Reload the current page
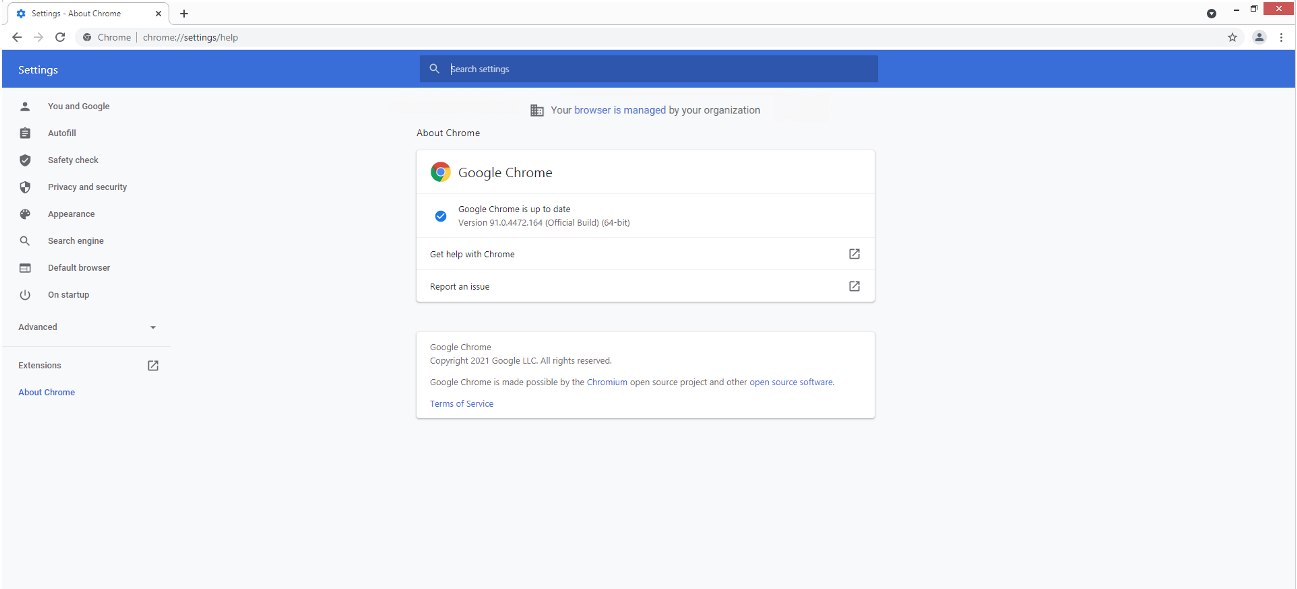This screenshot has height=589, width=1297. [x=60, y=37]
